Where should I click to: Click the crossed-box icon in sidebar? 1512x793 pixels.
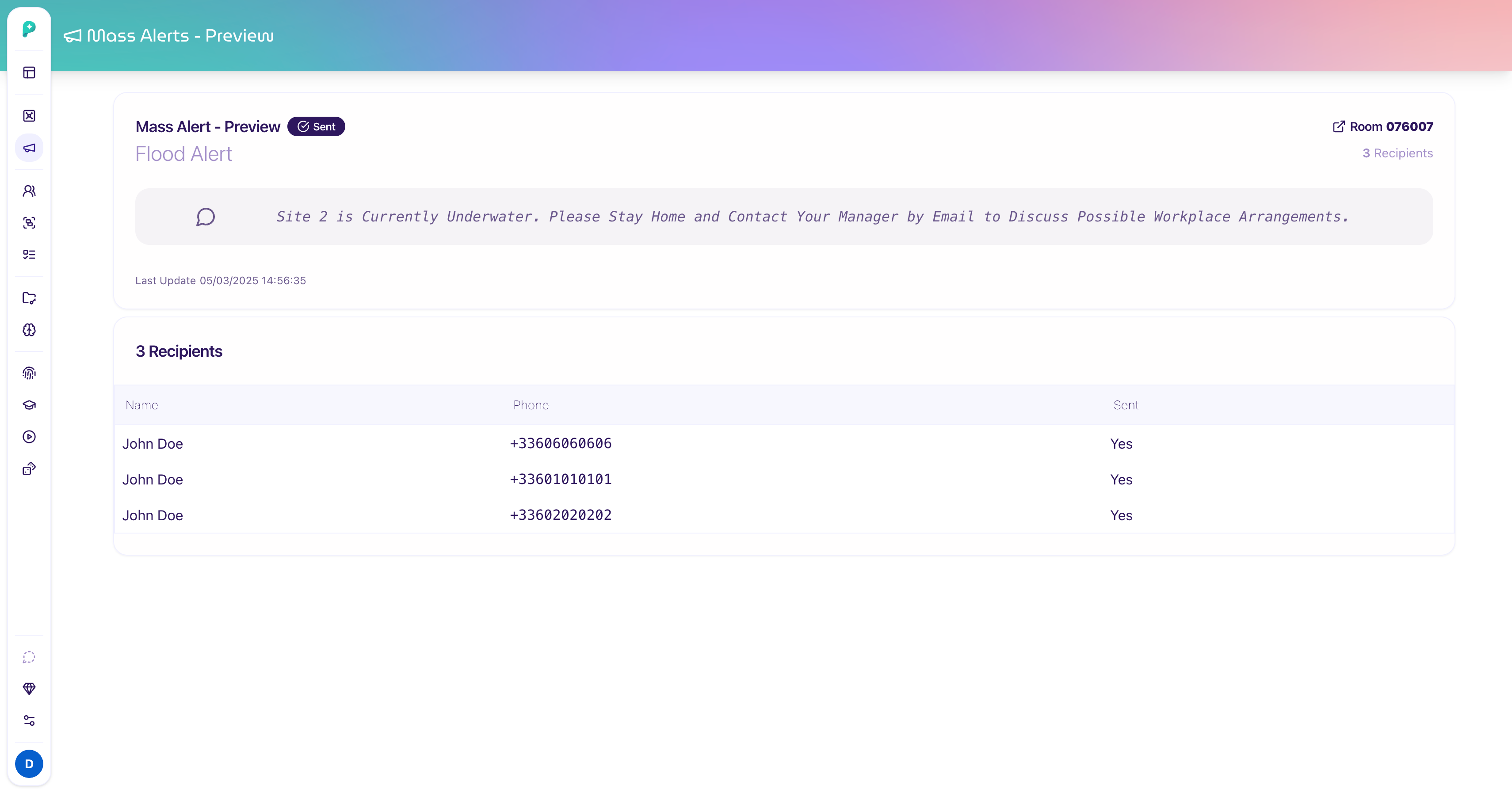[29, 116]
